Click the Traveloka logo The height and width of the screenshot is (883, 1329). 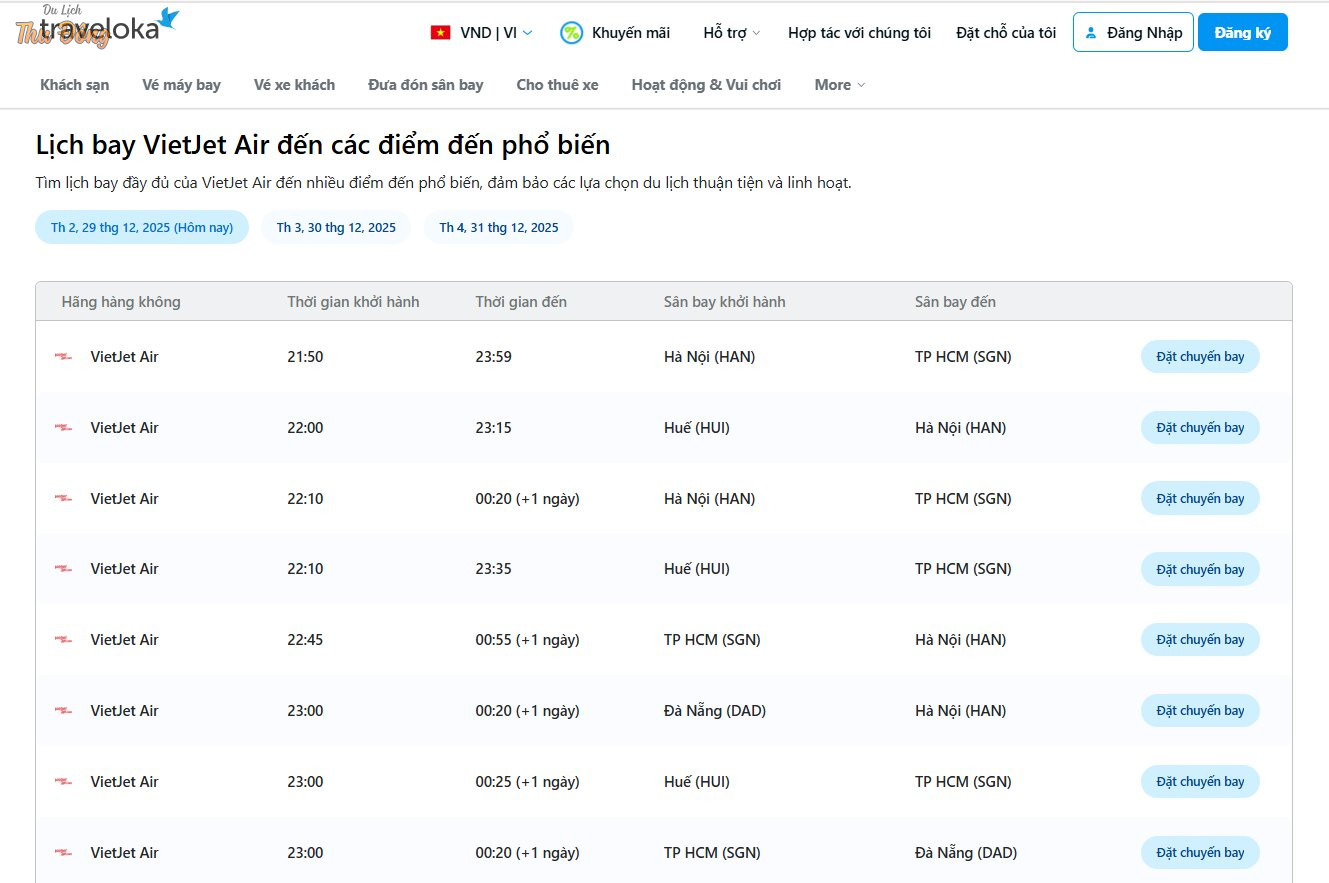98,27
